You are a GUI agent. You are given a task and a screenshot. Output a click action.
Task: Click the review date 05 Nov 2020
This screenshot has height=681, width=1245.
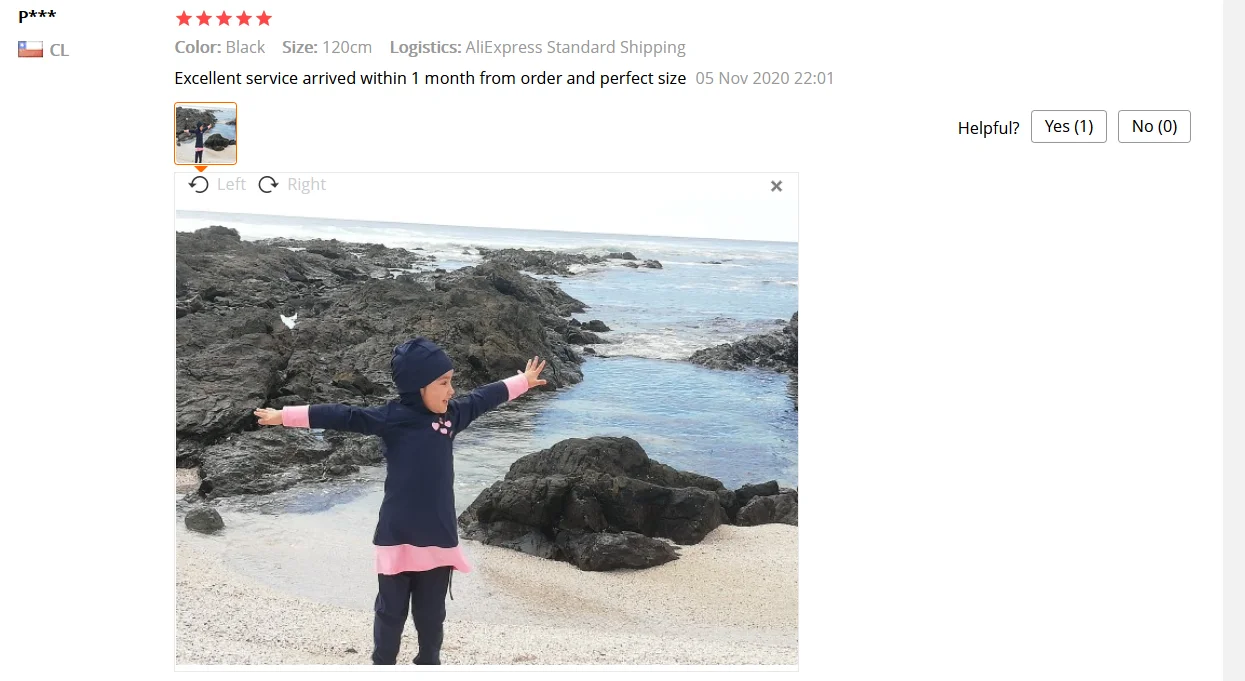pyautogui.click(x=765, y=78)
